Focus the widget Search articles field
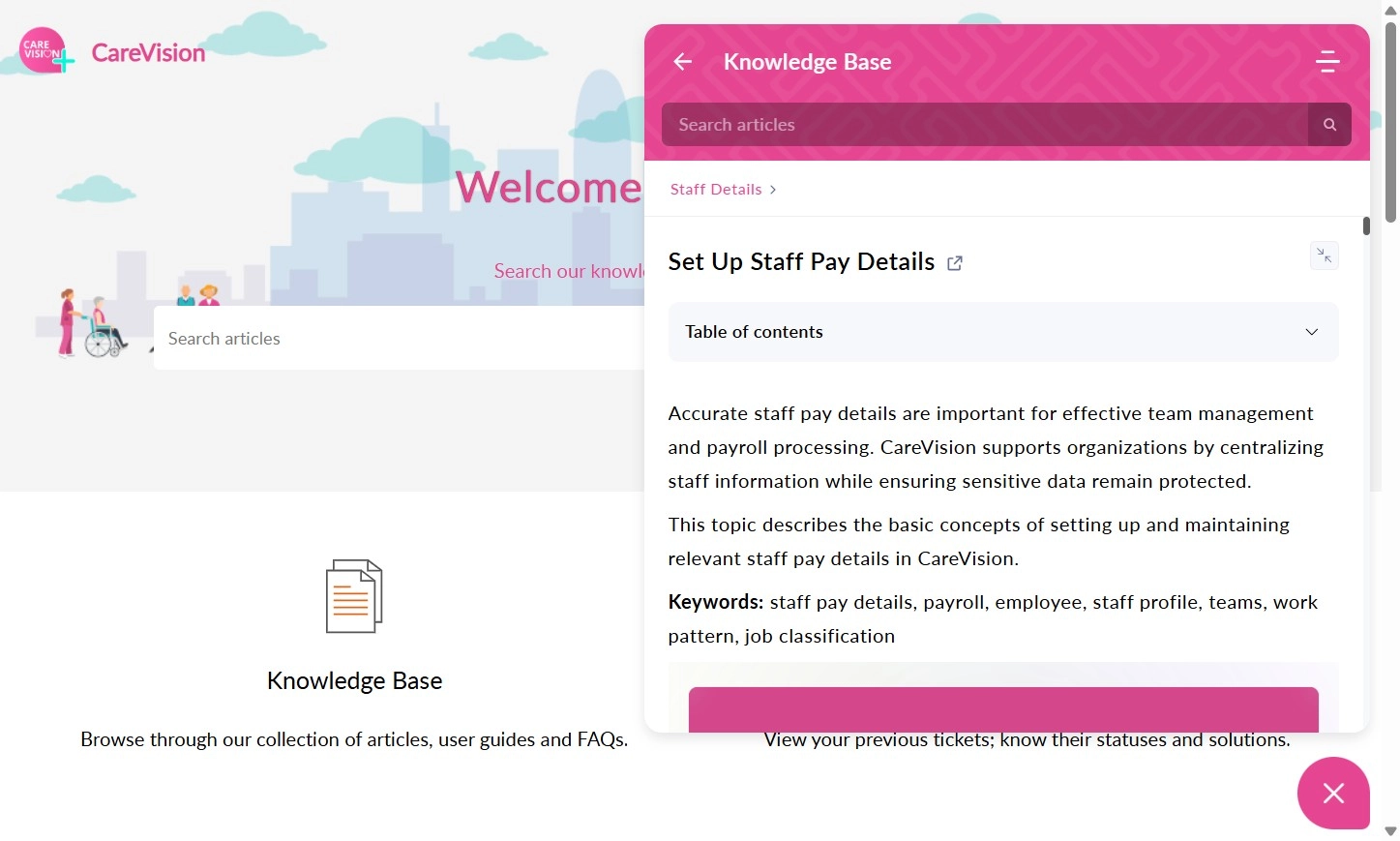 (x=984, y=125)
